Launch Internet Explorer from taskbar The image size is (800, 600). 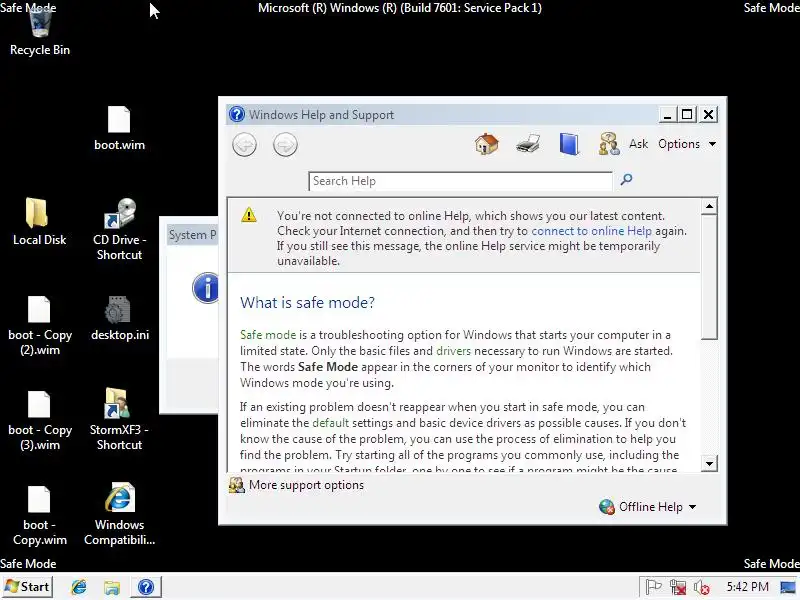coord(79,587)
